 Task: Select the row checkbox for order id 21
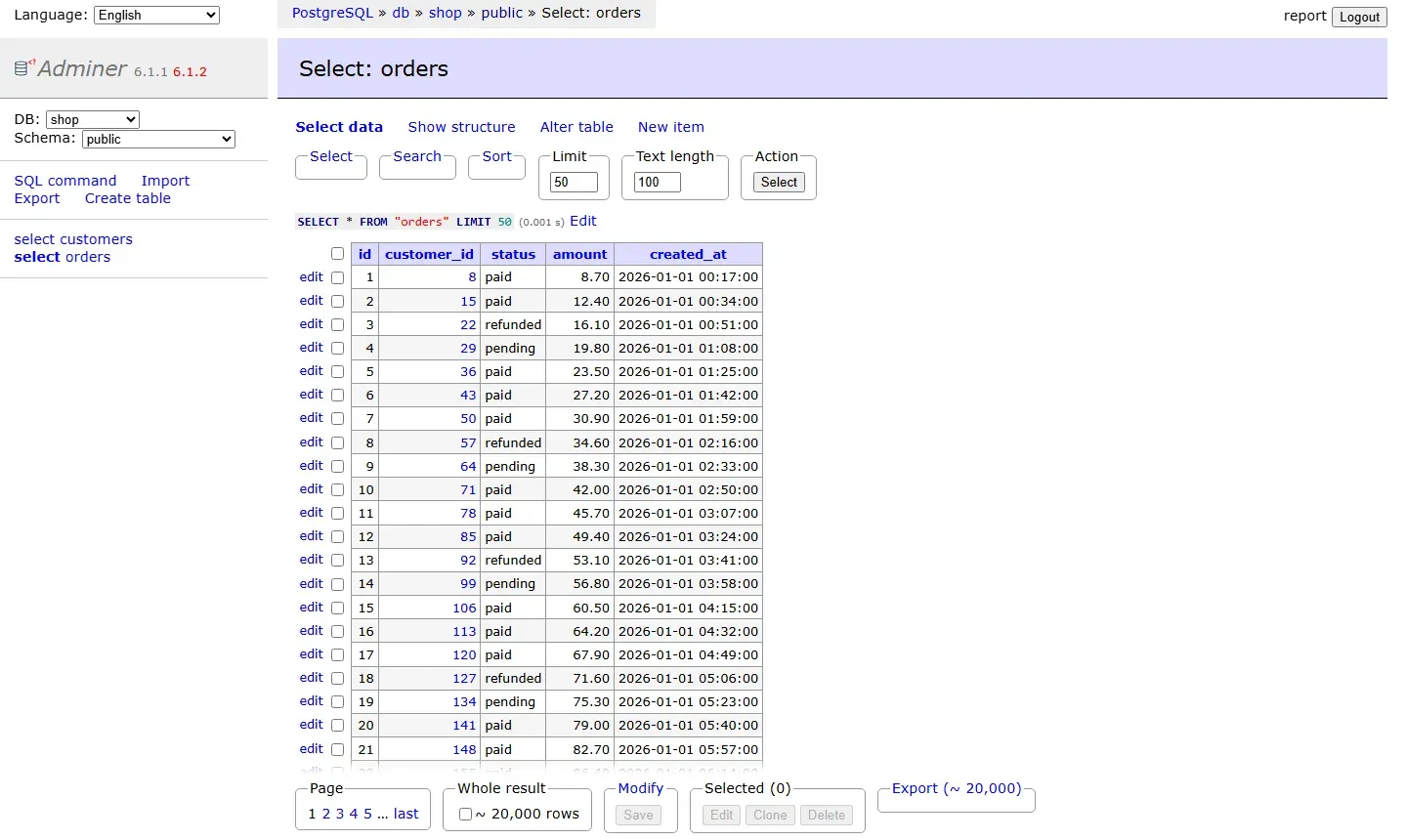(337, 749)
